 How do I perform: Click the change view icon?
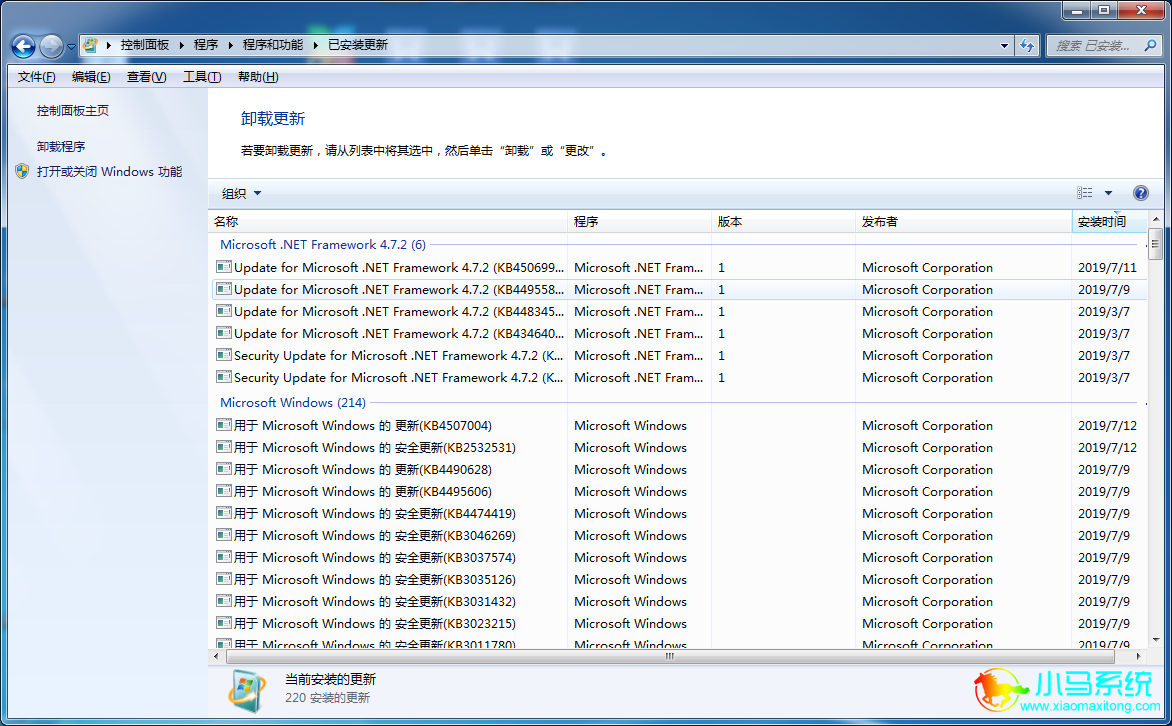[x=1085, y=193]
